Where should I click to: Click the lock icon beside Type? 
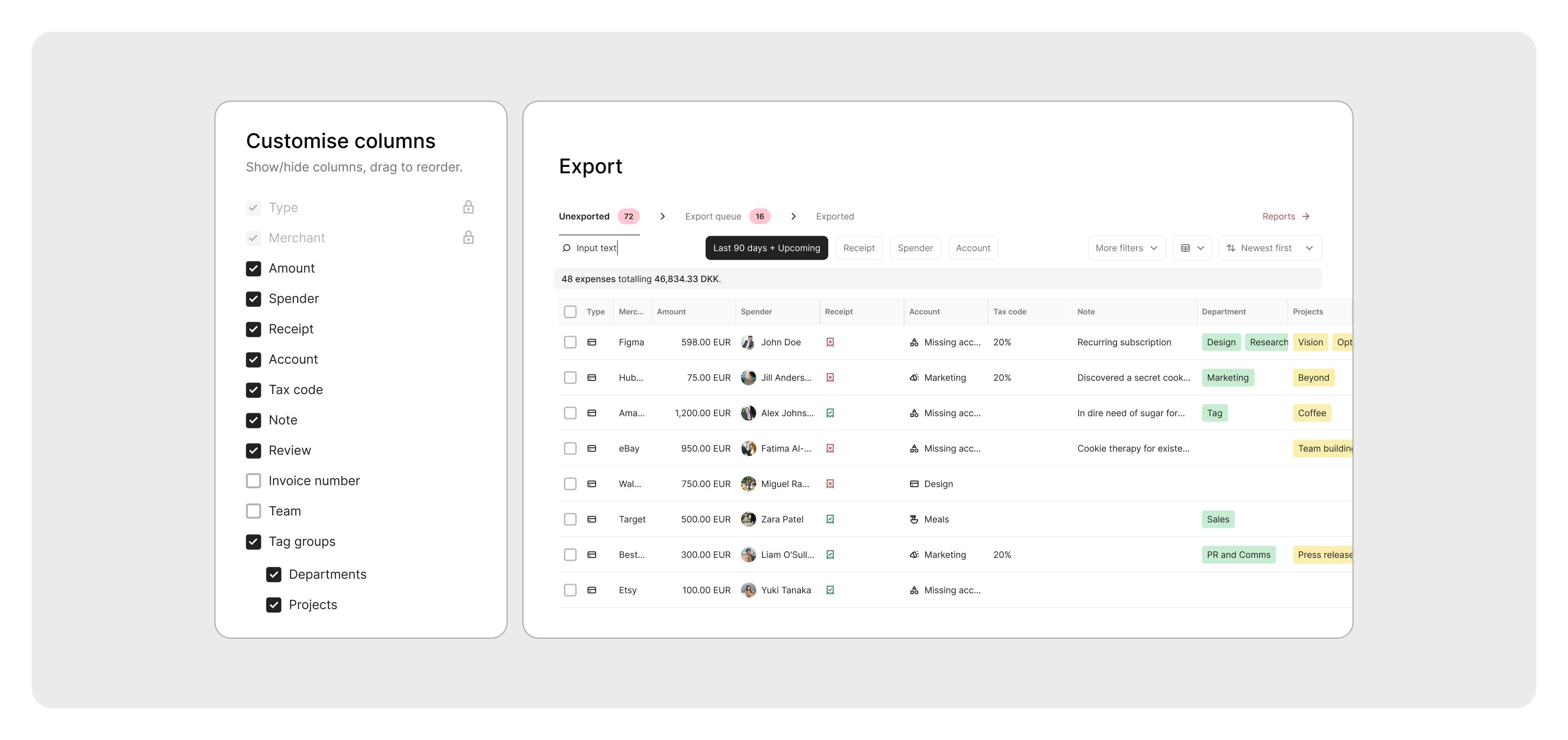[x=468, y=207]
